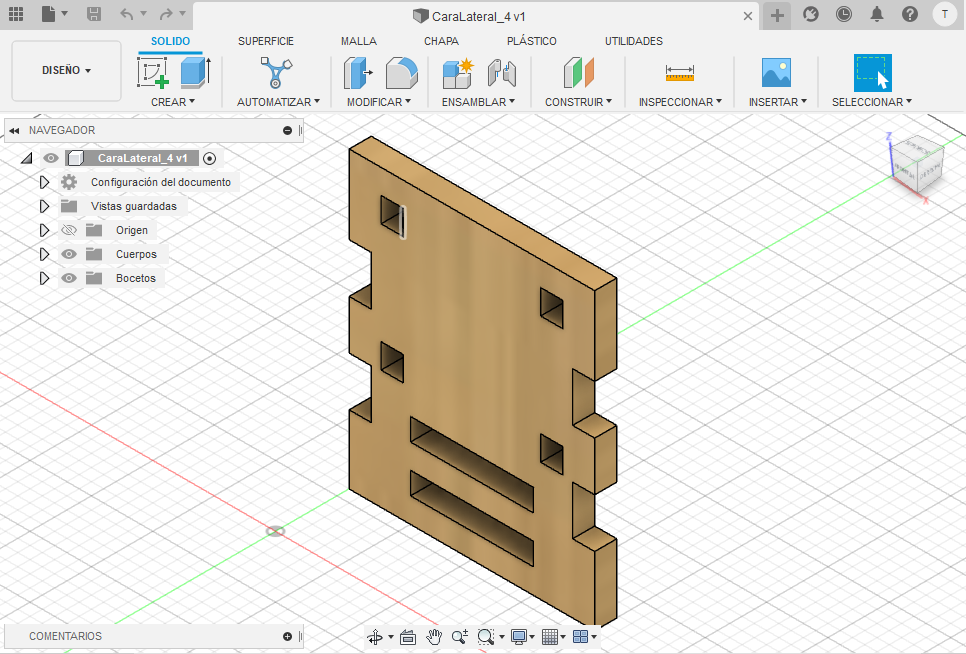Screen dimensions: 966x654
Task: Click the Create Sketch tool
Action: point(153,73)
